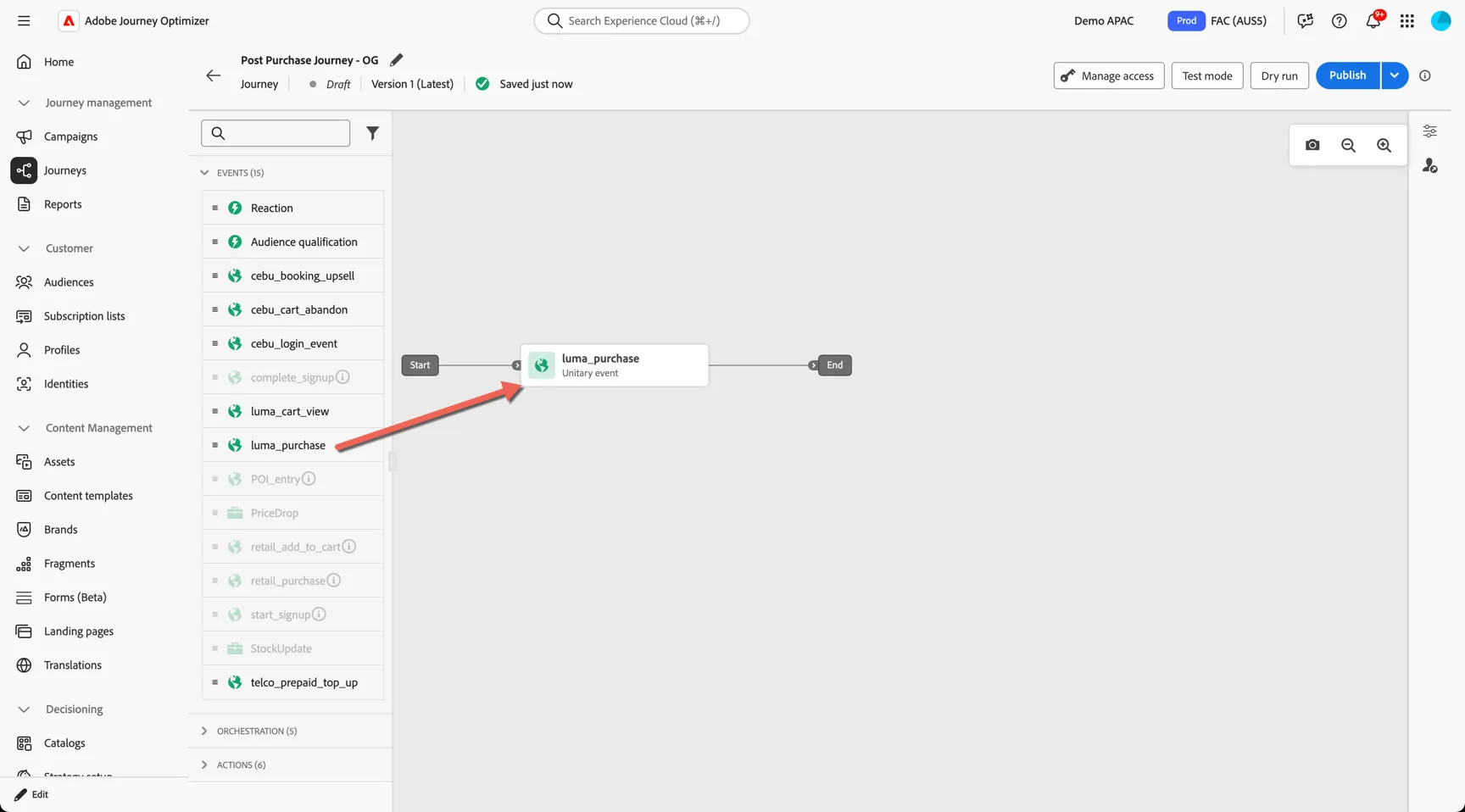Show info for complete_signup event
The height and width of the screenshot is (812, 1465).
[343, 377]
